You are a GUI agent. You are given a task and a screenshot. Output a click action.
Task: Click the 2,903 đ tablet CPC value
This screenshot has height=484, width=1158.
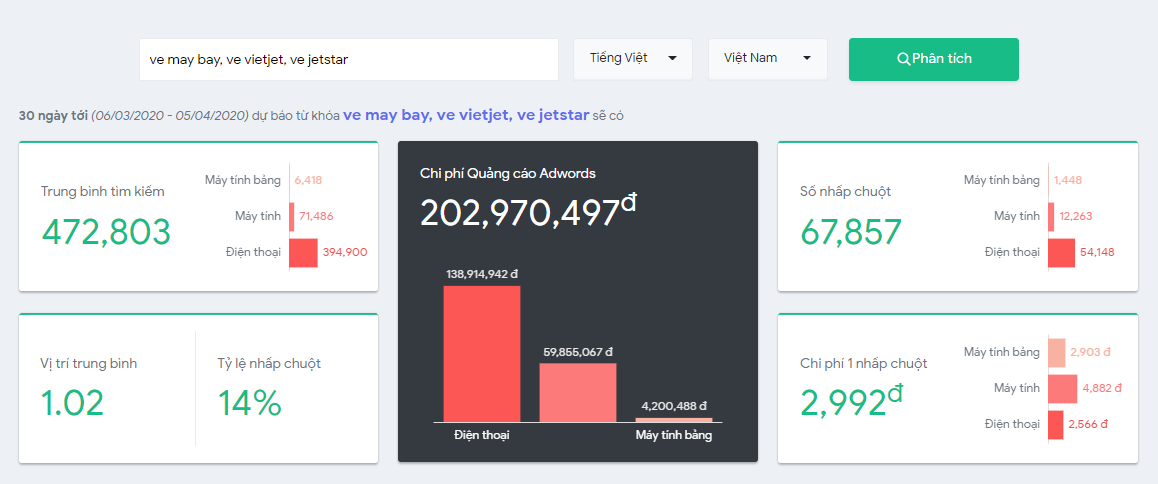(x=1091, y=352)
